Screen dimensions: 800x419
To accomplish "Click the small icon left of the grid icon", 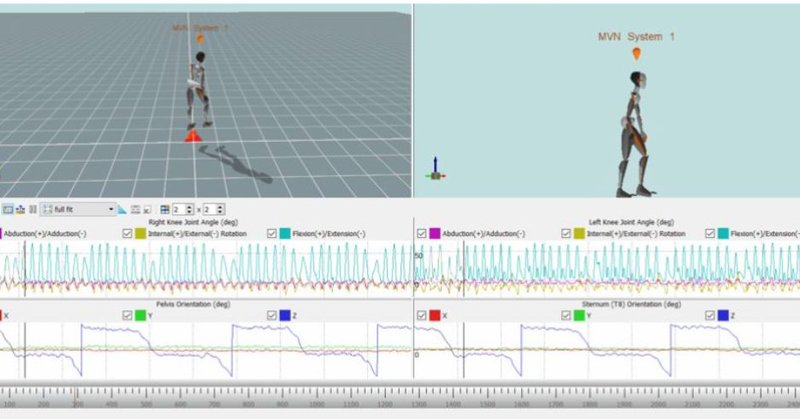I will 147,209.
